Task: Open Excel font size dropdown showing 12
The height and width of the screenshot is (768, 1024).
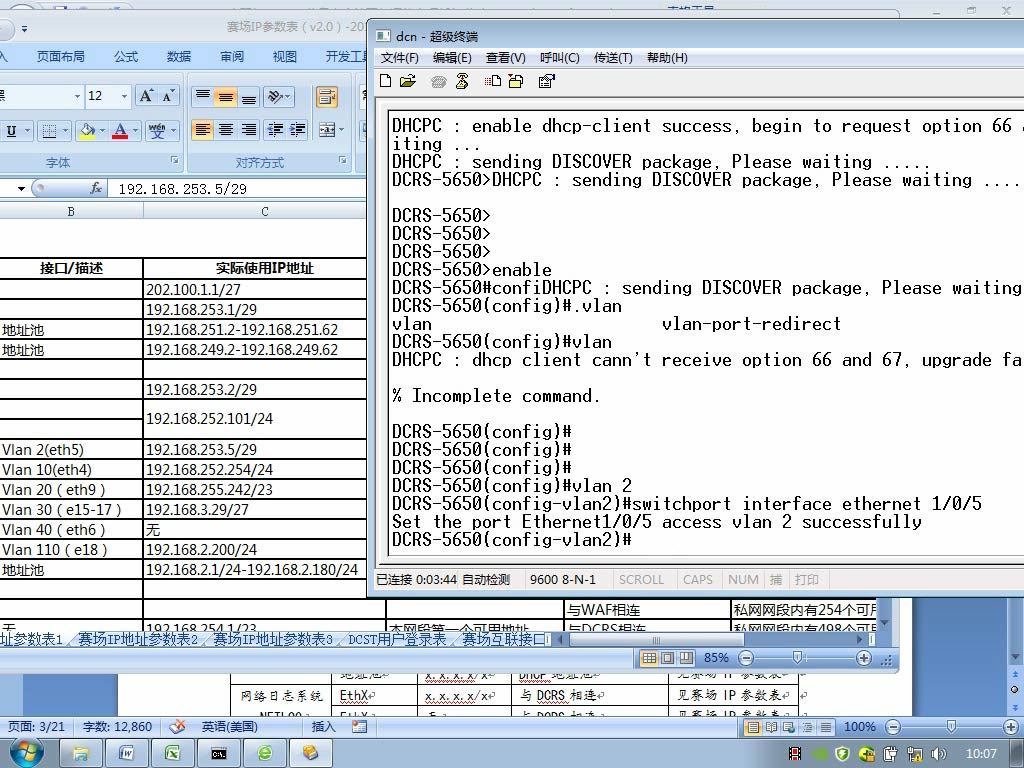Action: pyautogui.click(x=124, y=97)
